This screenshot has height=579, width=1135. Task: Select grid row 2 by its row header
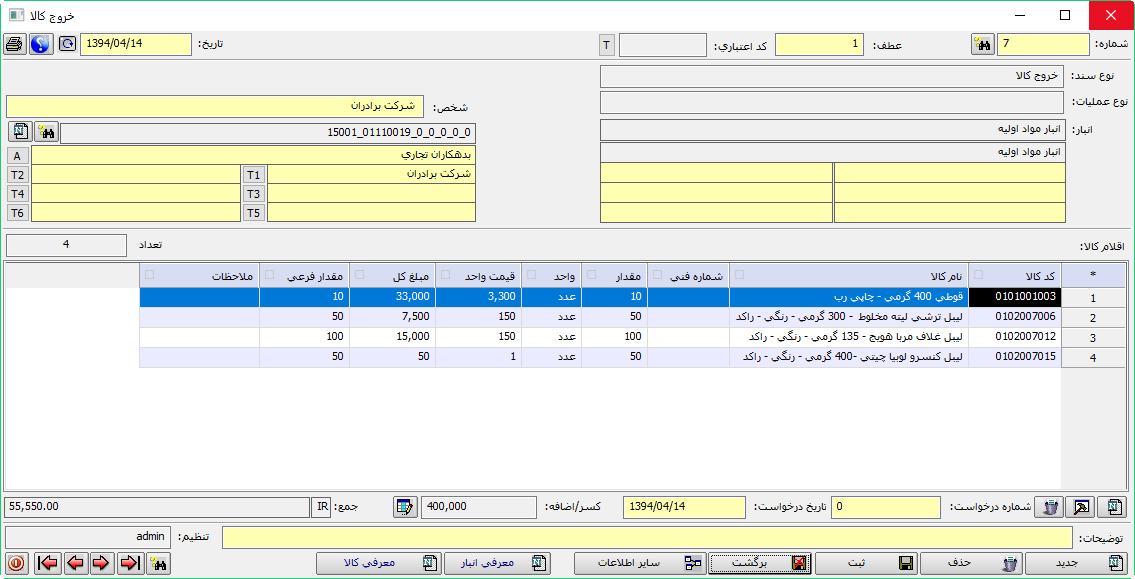pos(1092,318)
